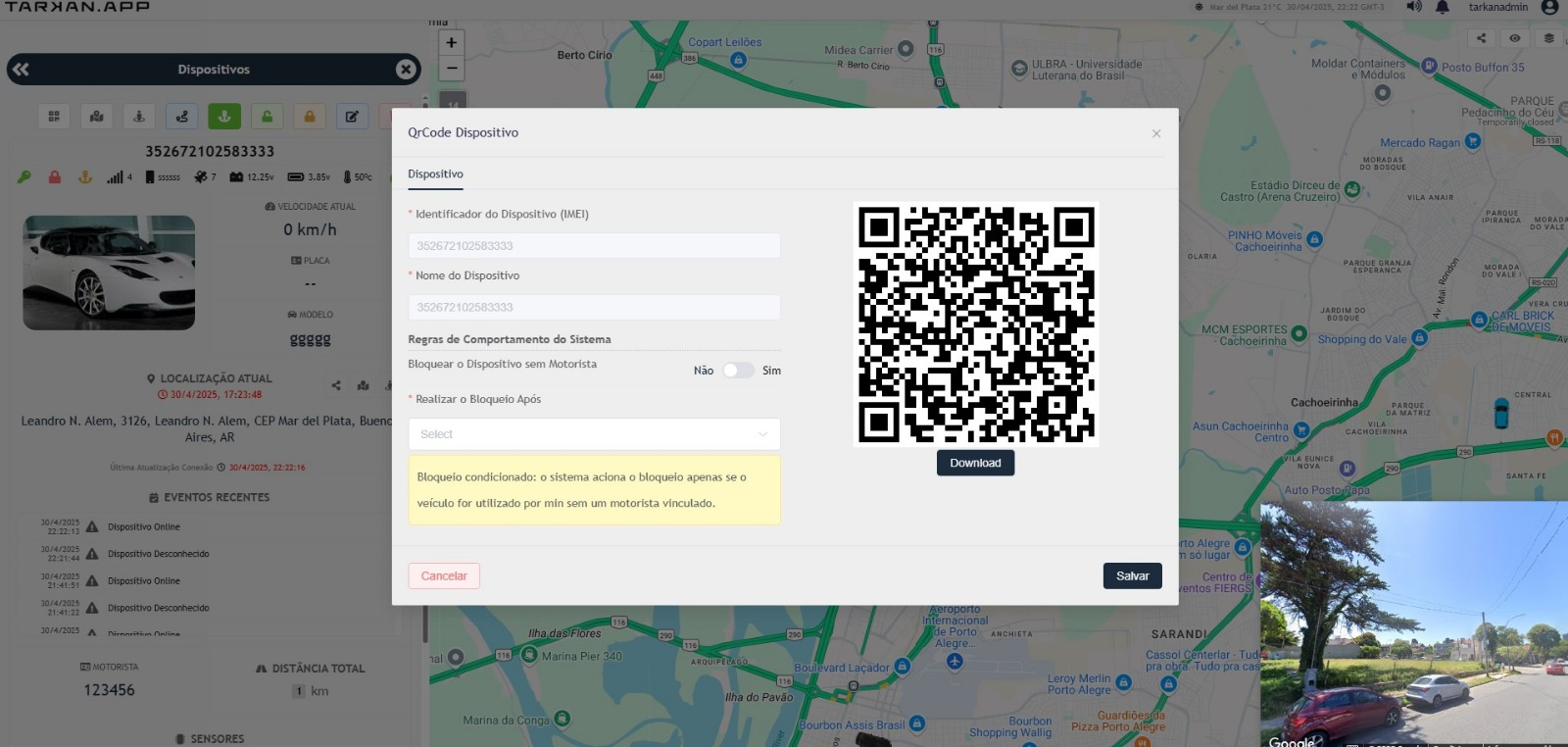Open the map layers icon button
1568x747 pixels.
1549,38
